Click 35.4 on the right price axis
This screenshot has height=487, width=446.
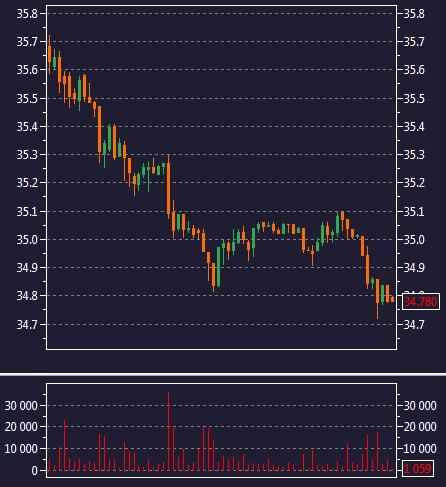click(x=414, y=126)
